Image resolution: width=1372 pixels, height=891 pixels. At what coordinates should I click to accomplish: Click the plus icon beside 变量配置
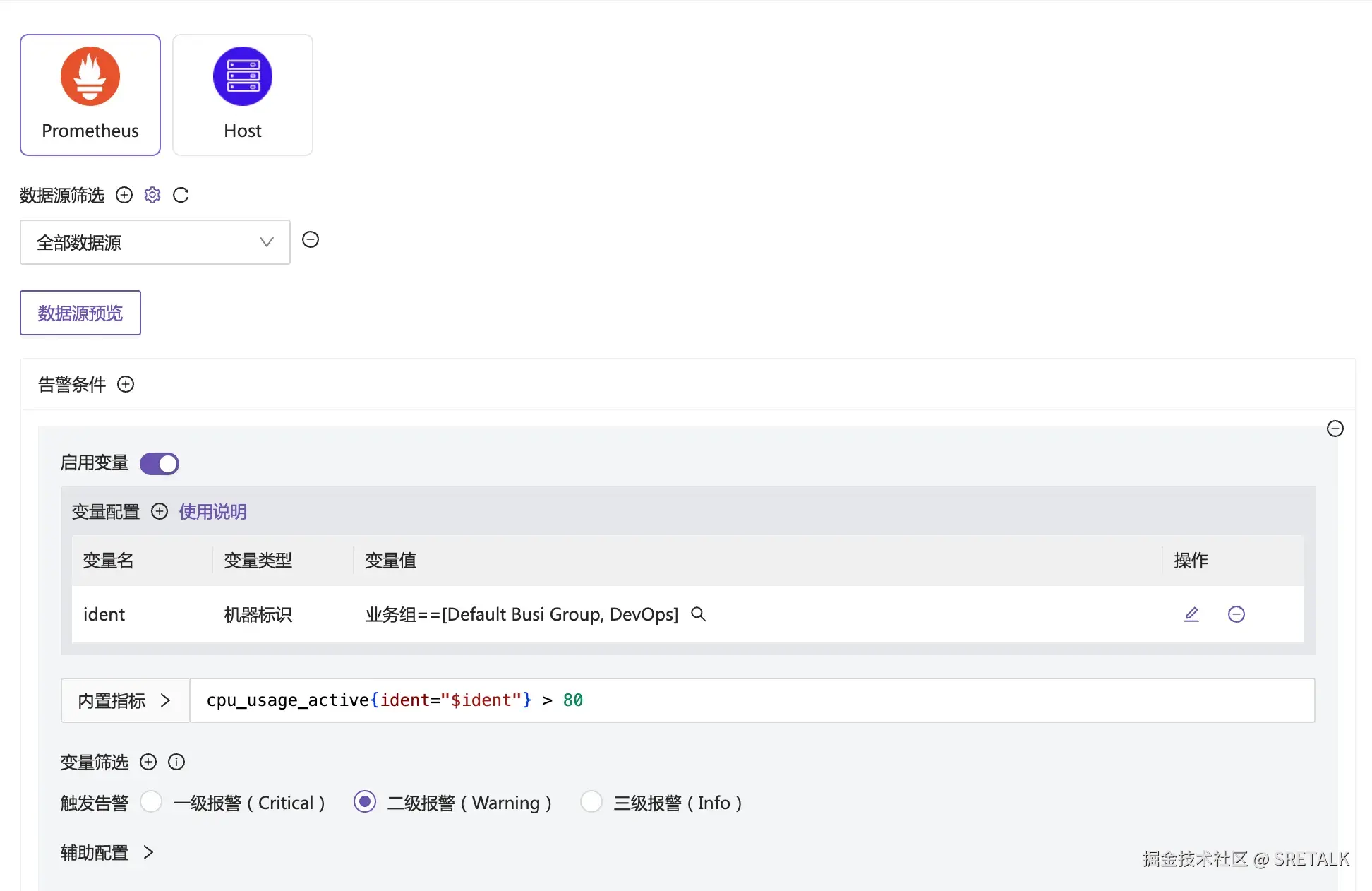click(x=160, y=511)
